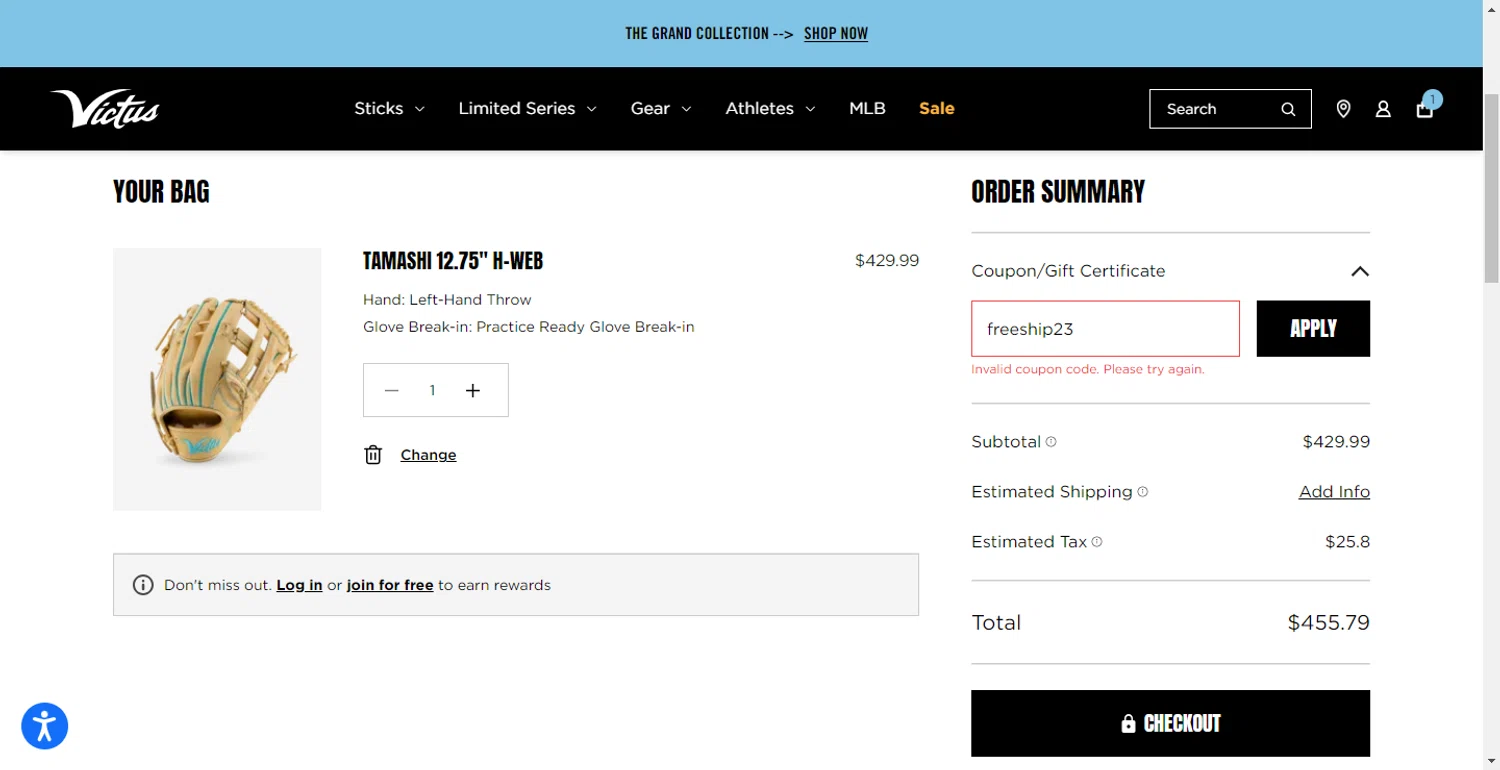Click the Victus logo
The image size is (1500, 770).
[105, 108]
